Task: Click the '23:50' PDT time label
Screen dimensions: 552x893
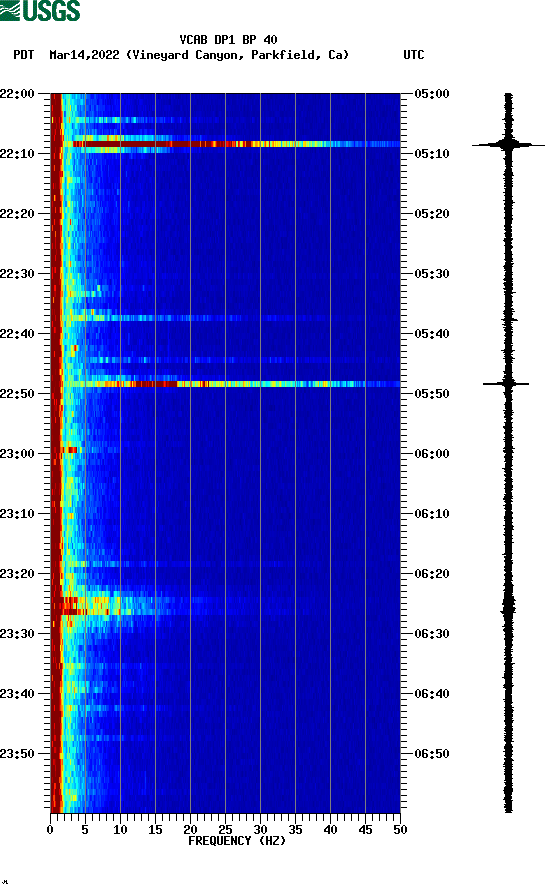Action: coord(18,753)
